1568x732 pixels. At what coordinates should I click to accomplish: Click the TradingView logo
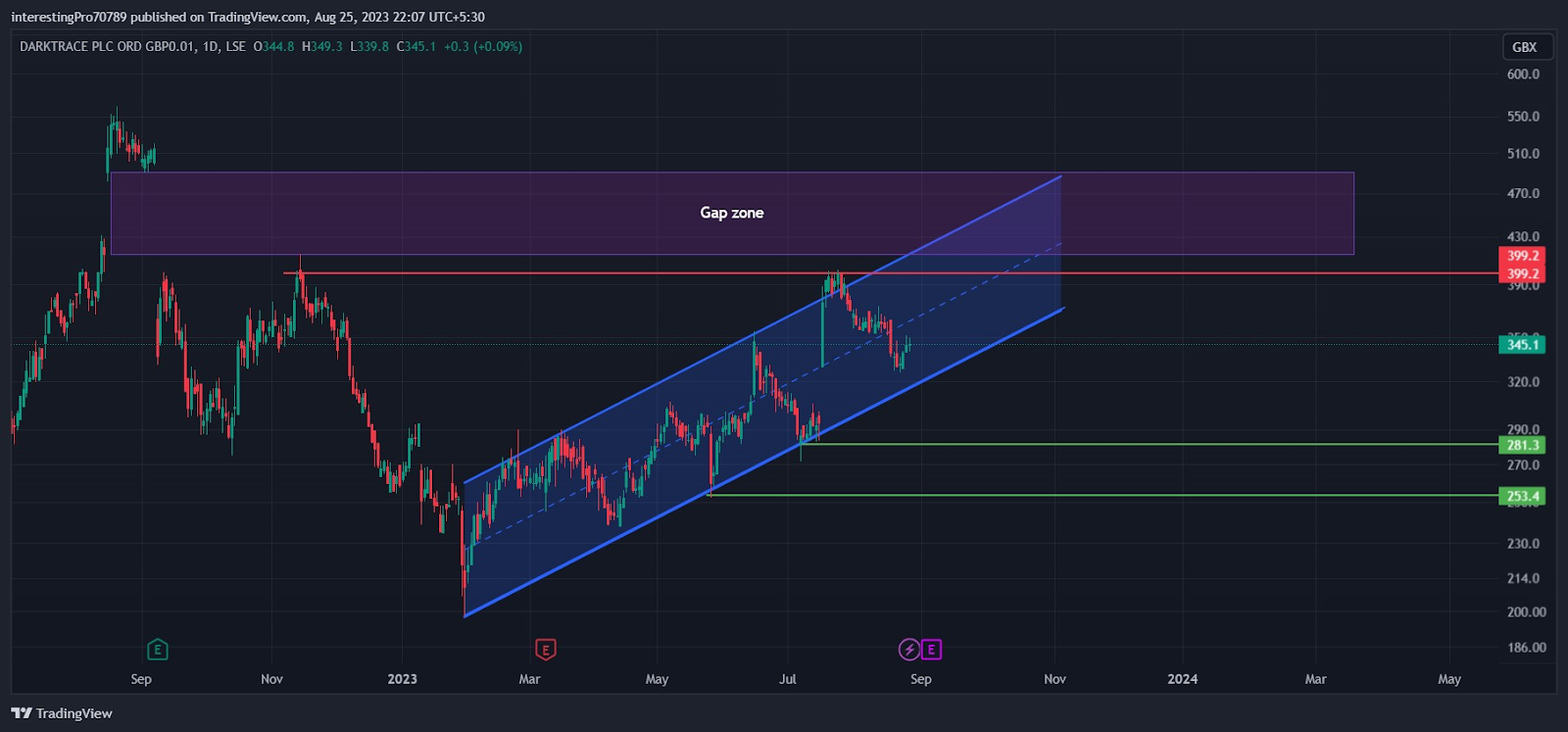62,713
